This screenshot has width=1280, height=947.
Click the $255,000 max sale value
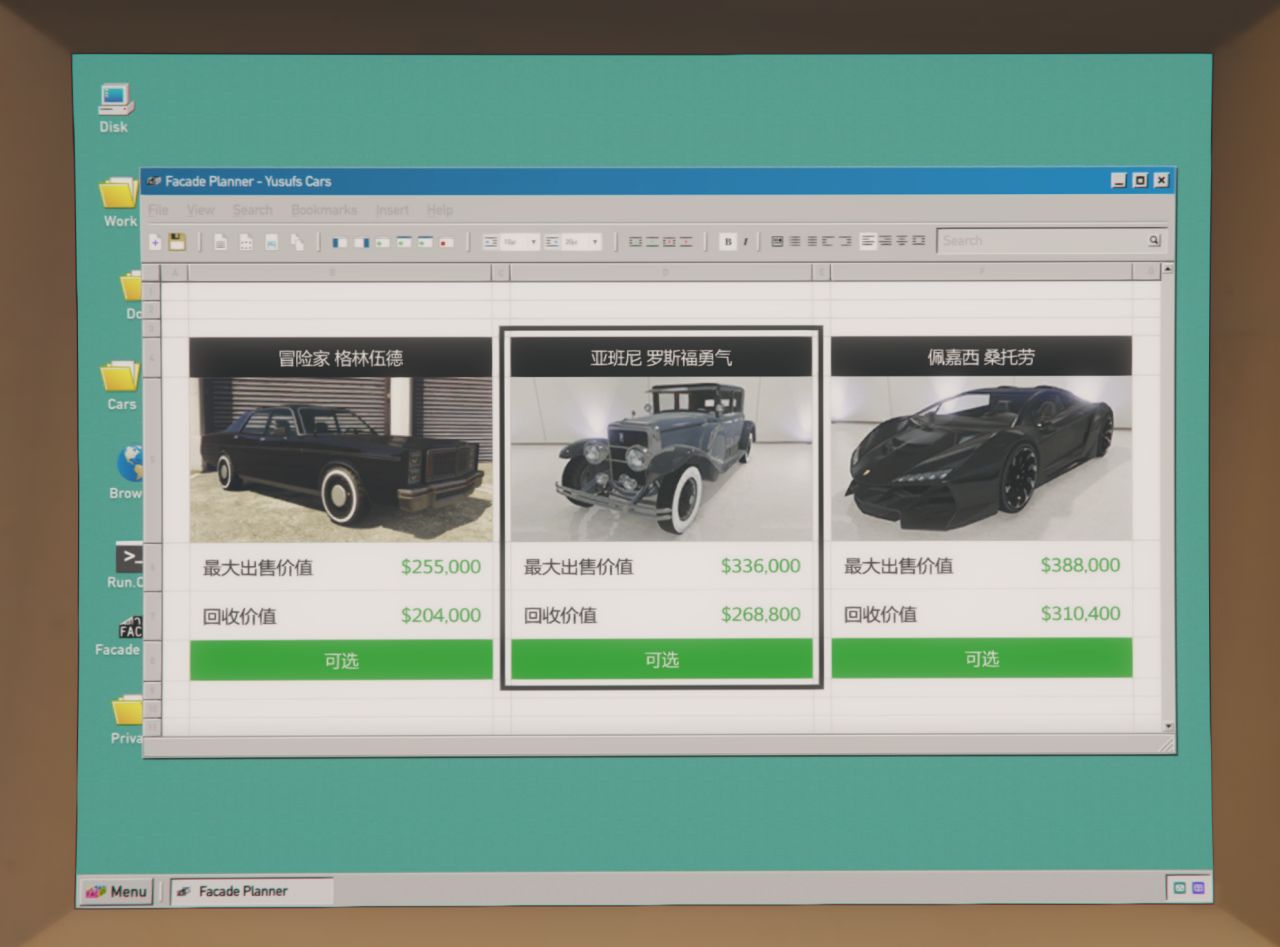tap(441, 567)
